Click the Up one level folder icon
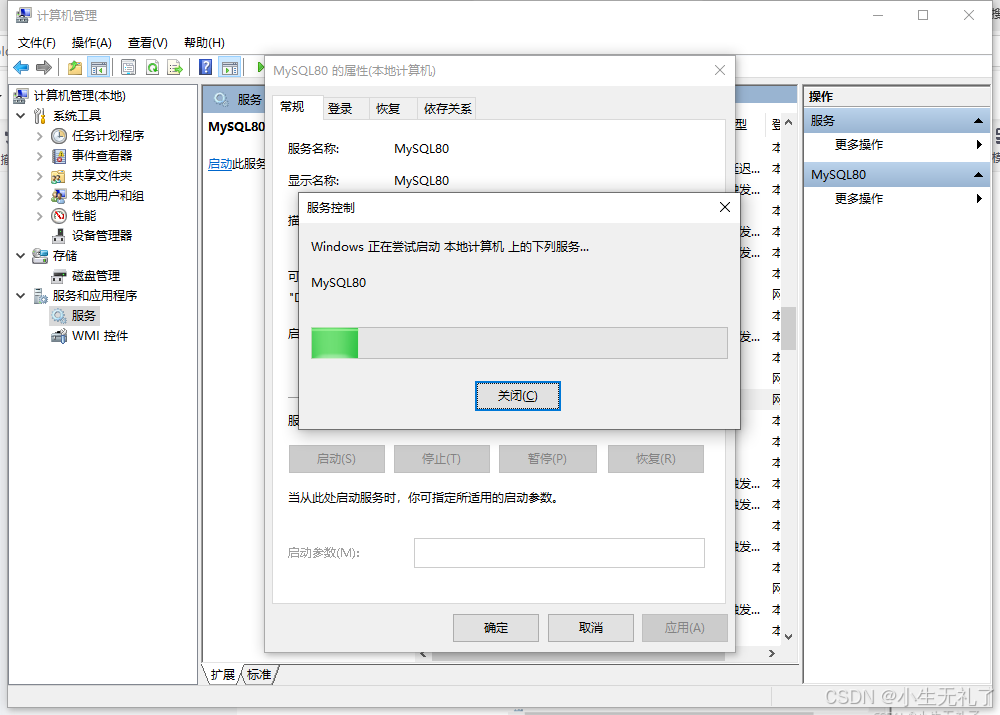The height and width of the screenshot is (715, 1000). click(75, 67)
